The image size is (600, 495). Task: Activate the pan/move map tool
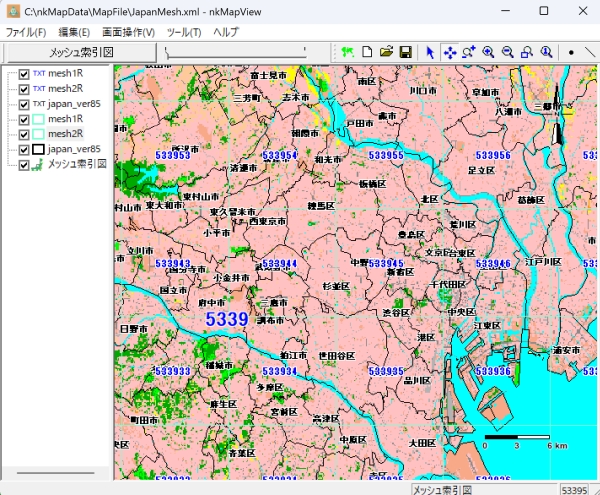click(x=450, y=52)
